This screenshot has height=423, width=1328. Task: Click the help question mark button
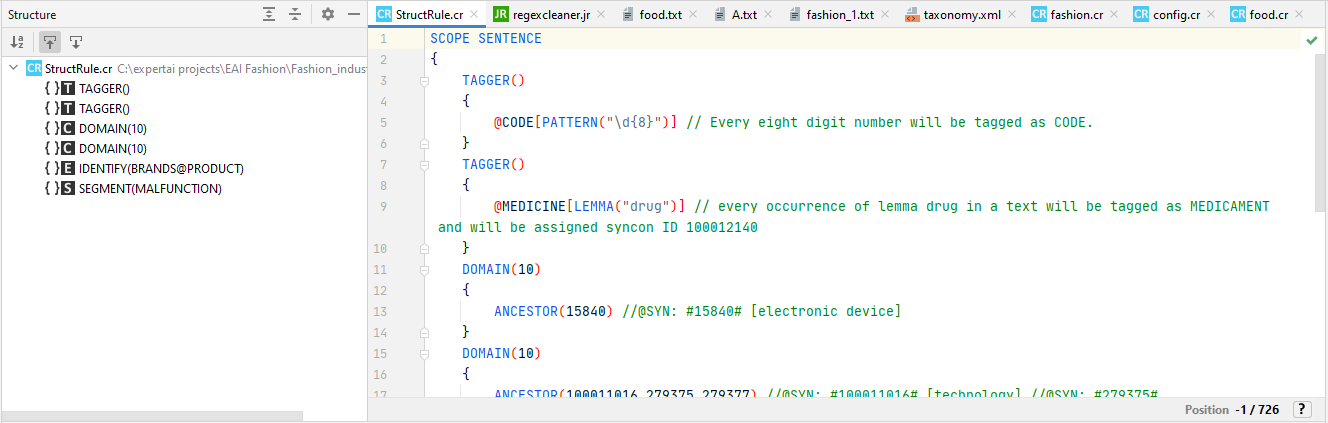(1302, 409)
